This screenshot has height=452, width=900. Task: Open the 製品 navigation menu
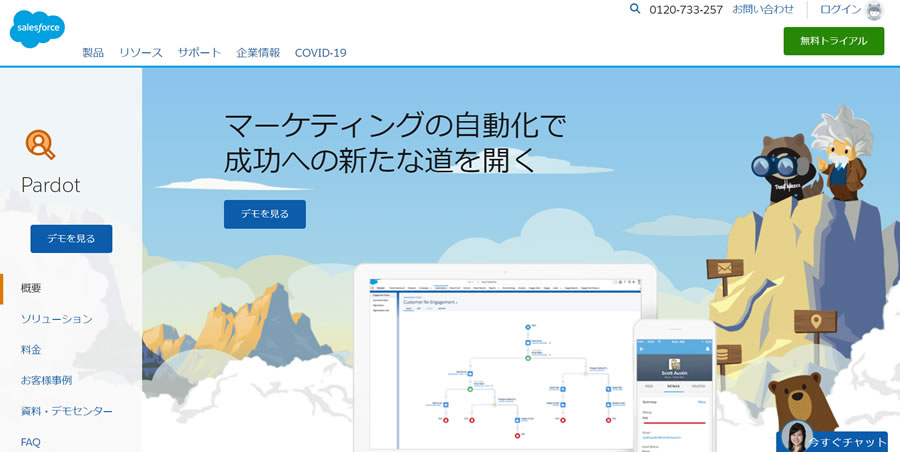[93, 52]
